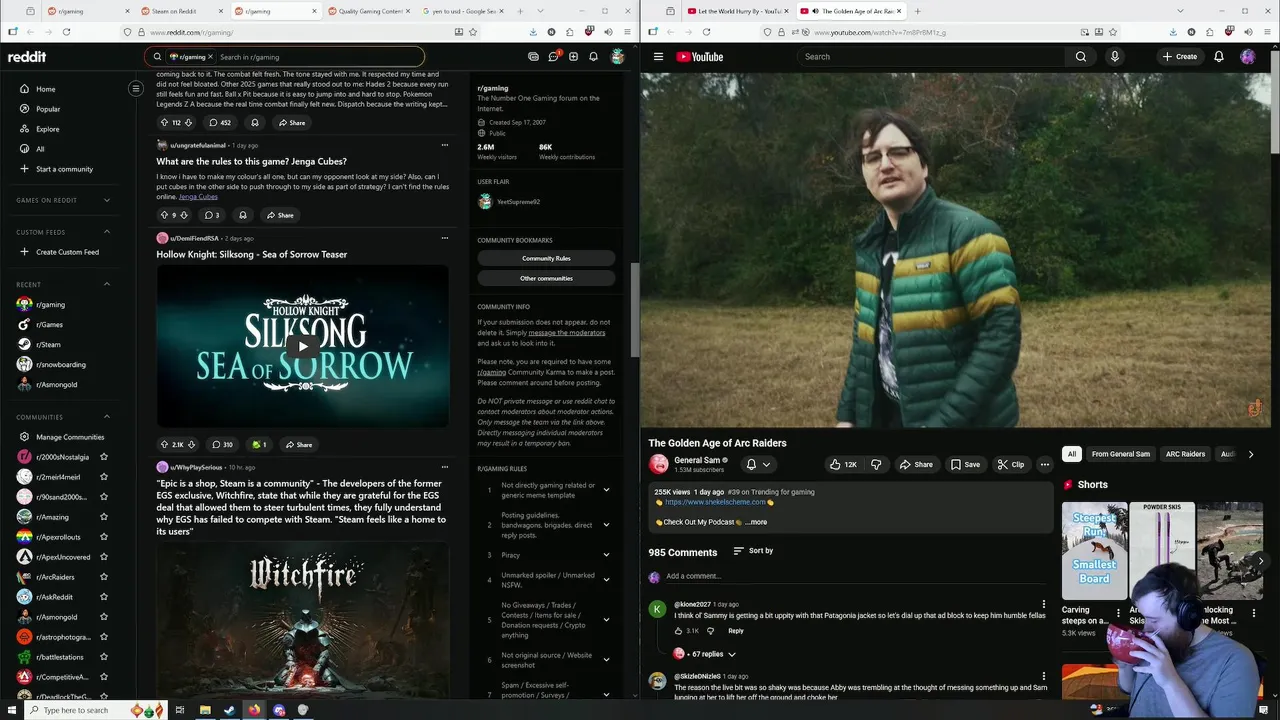The height and width of the screenshot is (720, 1280).
Task: Click the YouTube search magnifier button
Action: [x=1081, y=57]
